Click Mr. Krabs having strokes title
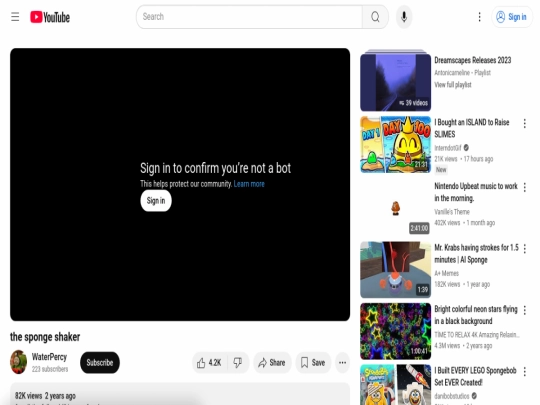Image resolution: width=540 pixels, height=405 pixels. tap(476, 253)
